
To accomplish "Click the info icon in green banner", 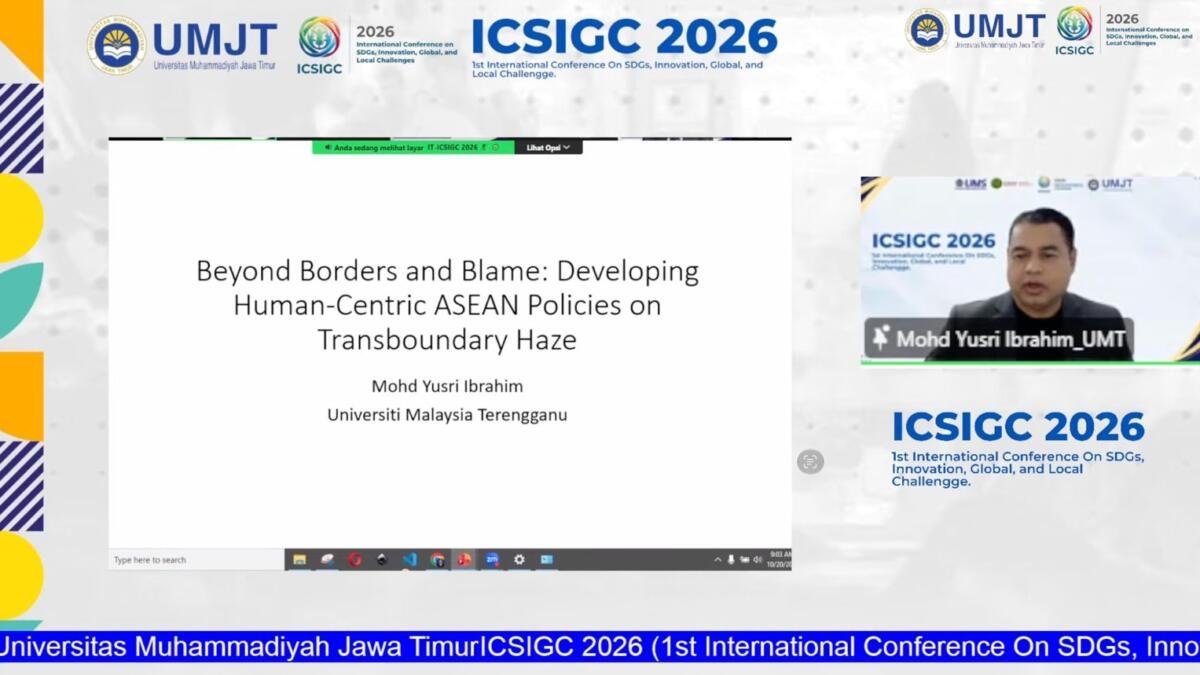I will (495, 147).
